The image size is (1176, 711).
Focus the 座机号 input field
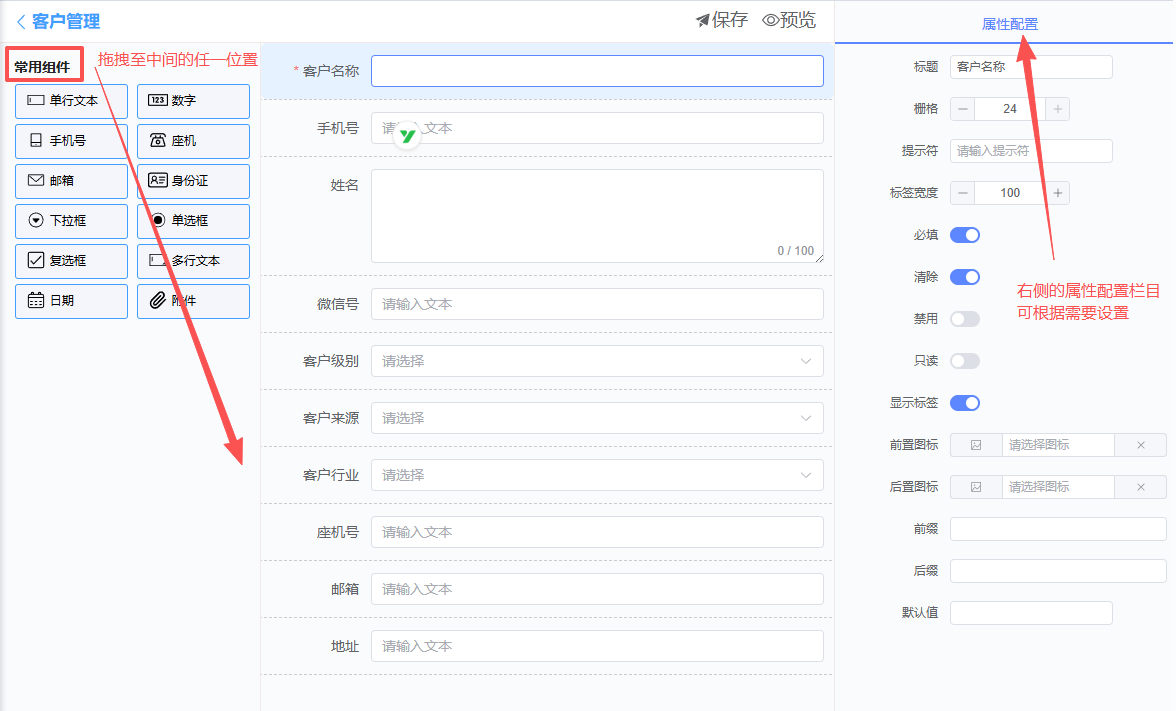(x=597, y=532)
